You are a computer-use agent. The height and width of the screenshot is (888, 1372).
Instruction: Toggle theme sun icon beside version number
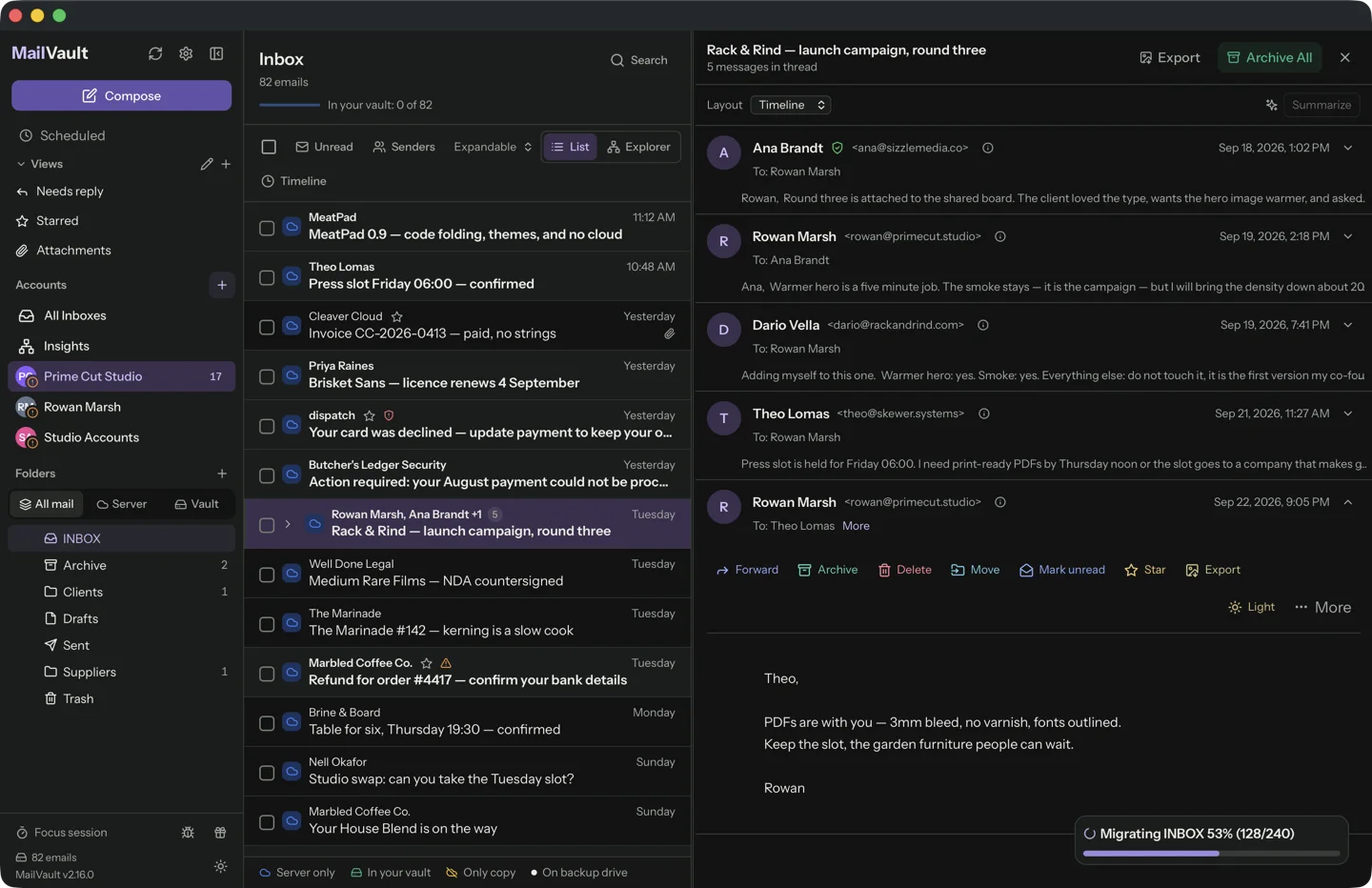220,866
